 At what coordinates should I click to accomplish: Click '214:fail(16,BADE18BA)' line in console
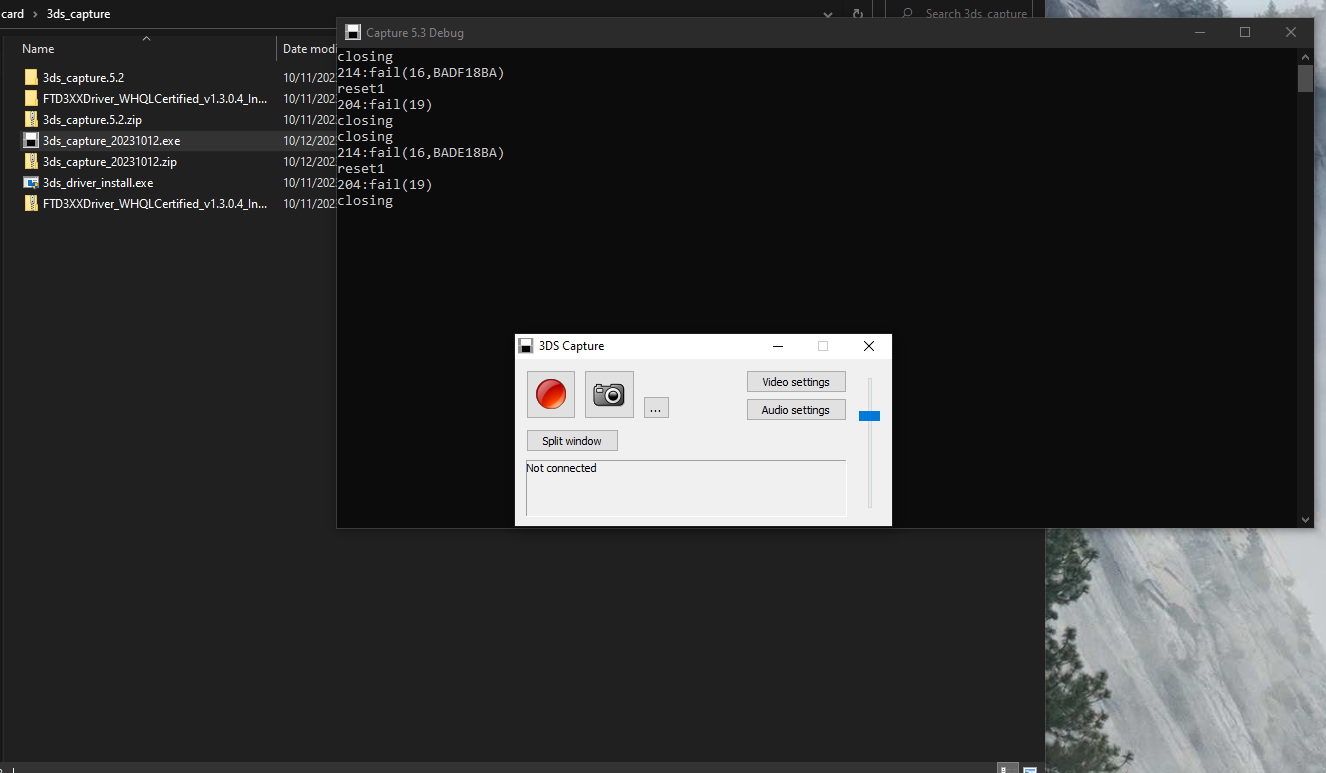[421, 153]
